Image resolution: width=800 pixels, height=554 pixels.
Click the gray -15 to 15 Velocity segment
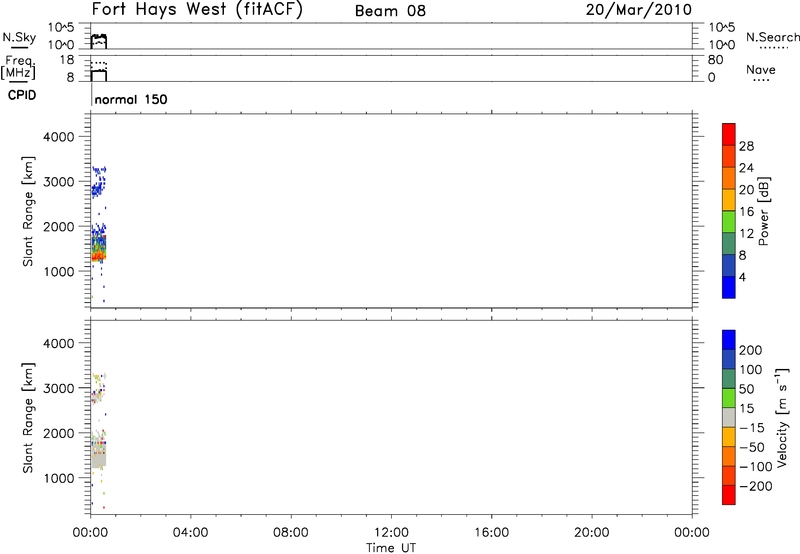(x=729, y=417)
